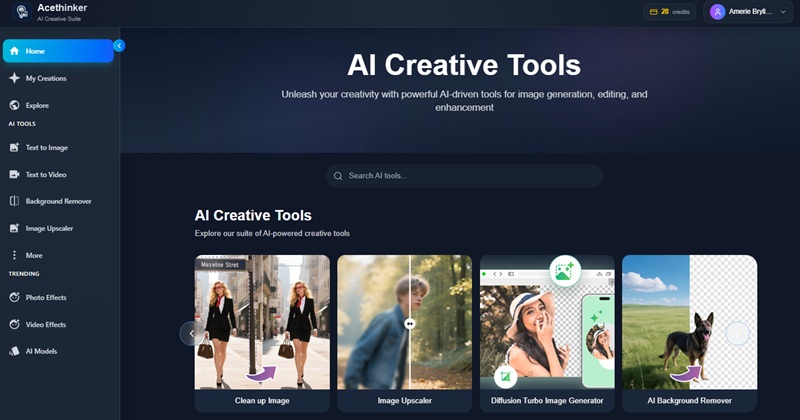800x420 pixels.
Task: Open the My Creations sparkle icon
Action: coord(14,78)
